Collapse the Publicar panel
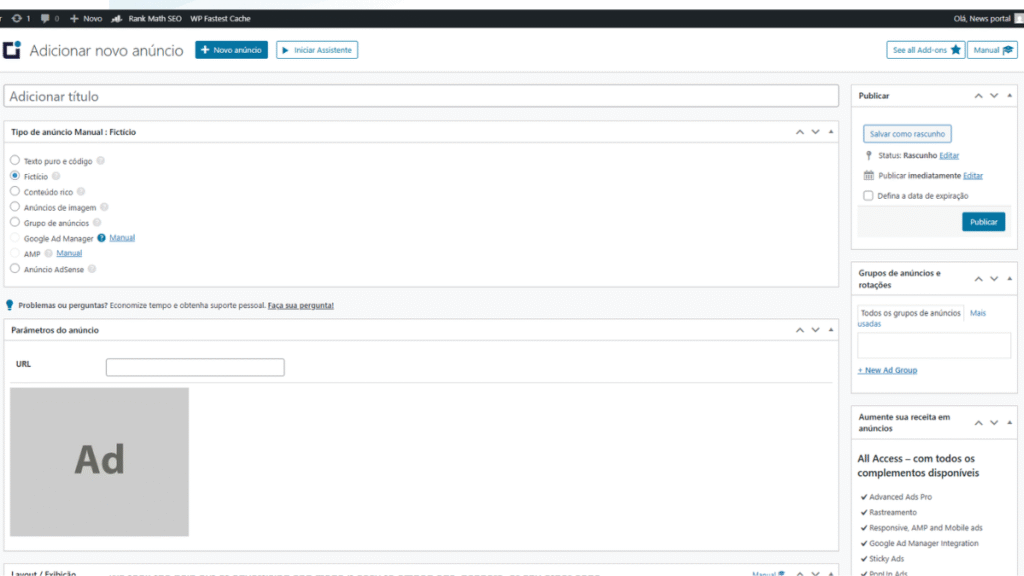The width and height of the screenshot is (1024, 576). coord(1010,95)
